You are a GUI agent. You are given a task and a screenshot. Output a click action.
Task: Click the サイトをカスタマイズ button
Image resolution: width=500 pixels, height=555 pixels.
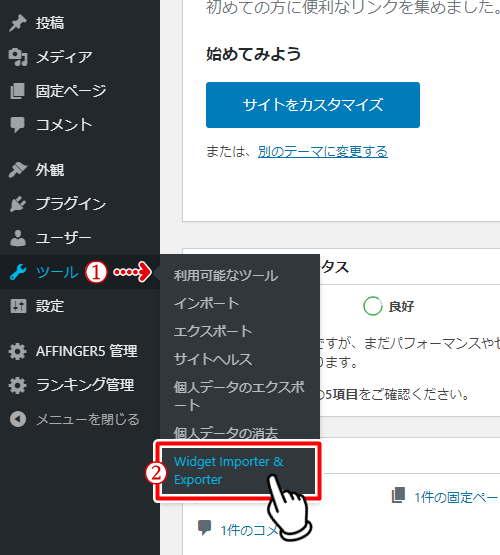pyautogui.click(x=313, y=105)
